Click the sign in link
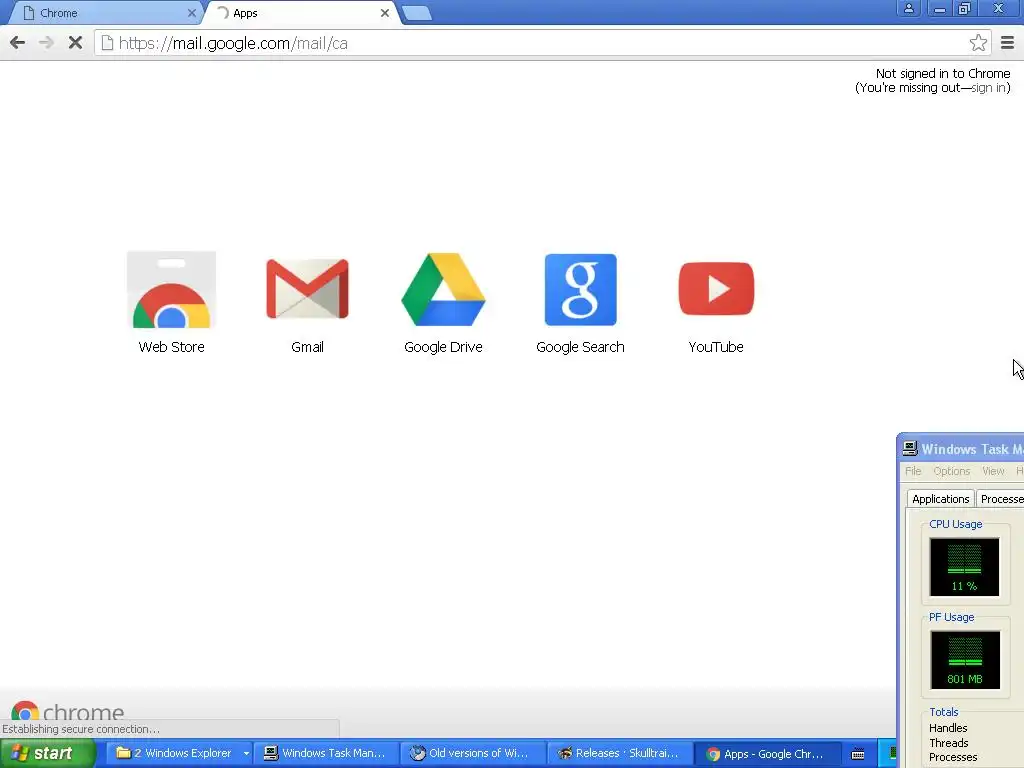Screen dimensions: 1024x768 pos(989,88)
